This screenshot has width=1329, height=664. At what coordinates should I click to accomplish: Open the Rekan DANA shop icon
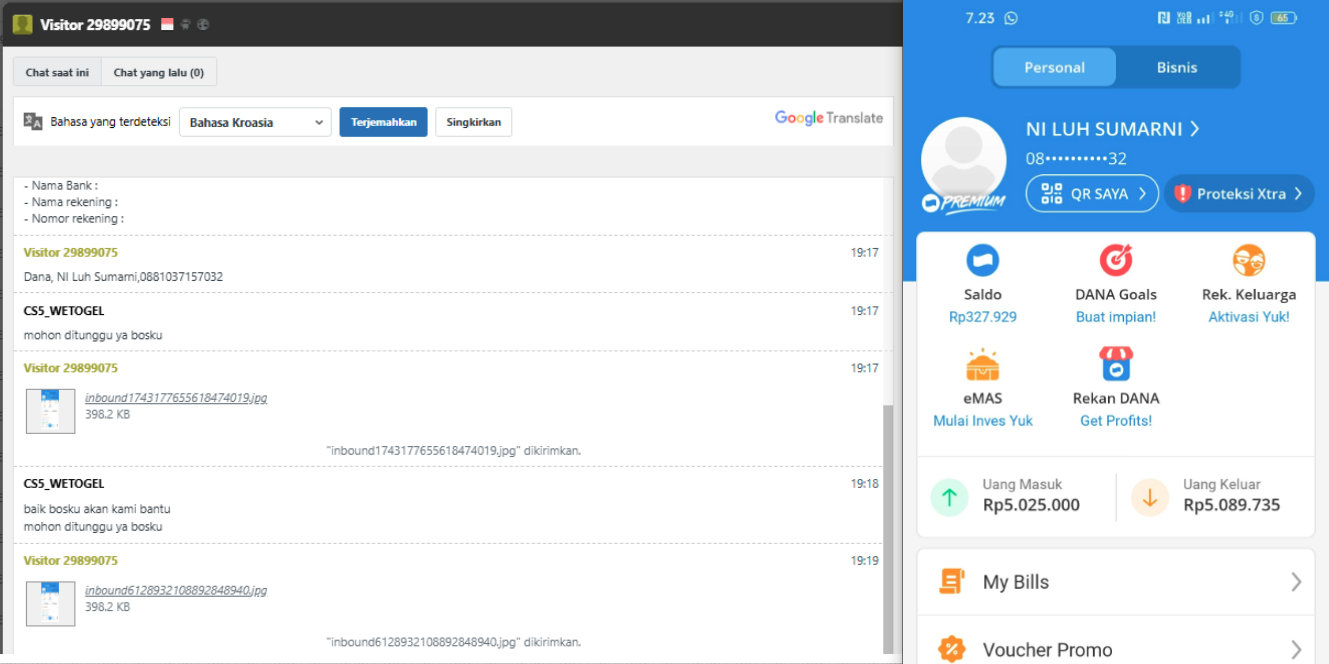(x=1116, y=365)
